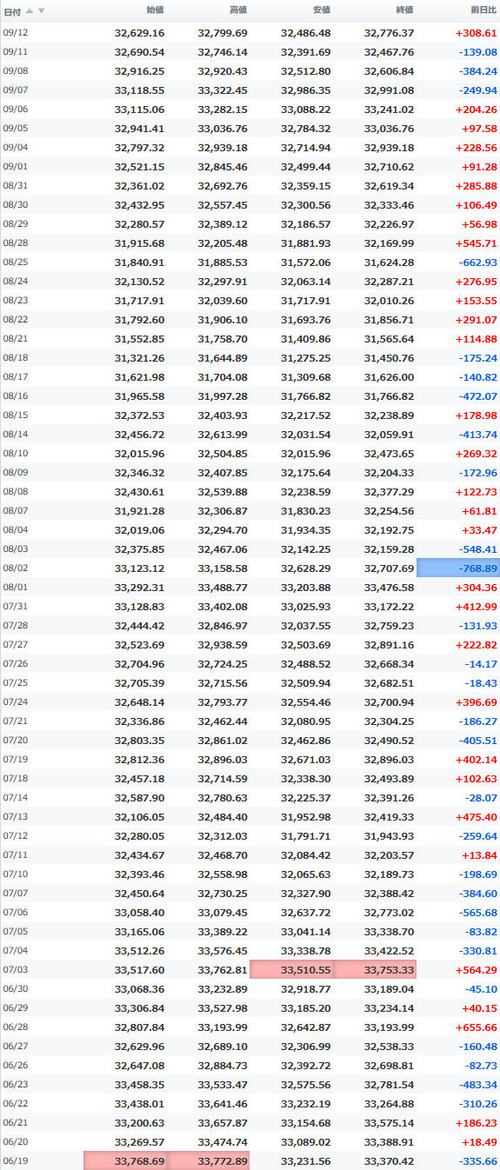This screenshot has width=500, height=1170.
Task: Select the change value +33.47
Action: [480, 531]
